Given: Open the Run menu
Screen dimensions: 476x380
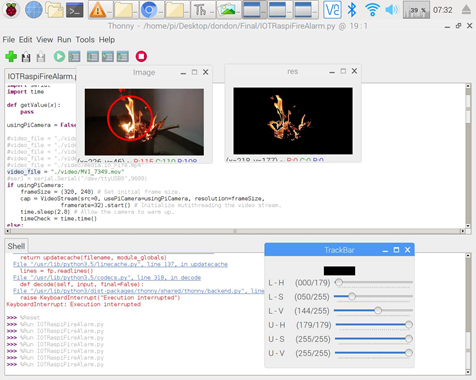Looking at the screenshot, I should coord(64,40).
